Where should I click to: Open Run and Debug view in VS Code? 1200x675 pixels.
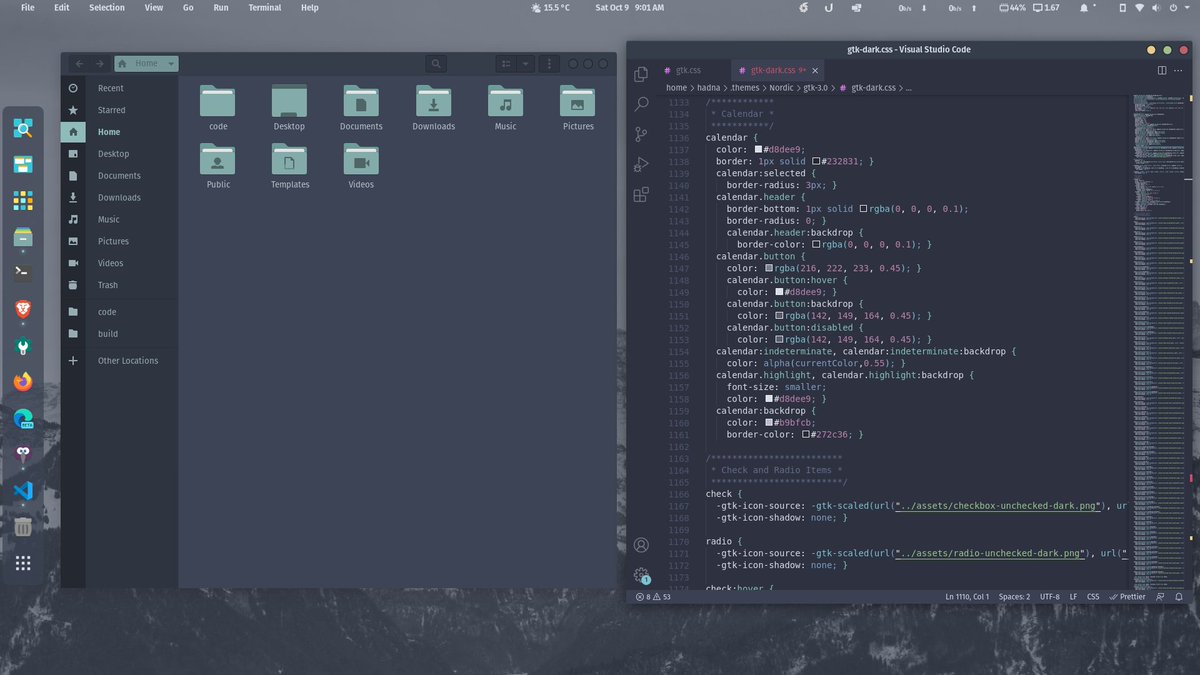tap(641, 164)
